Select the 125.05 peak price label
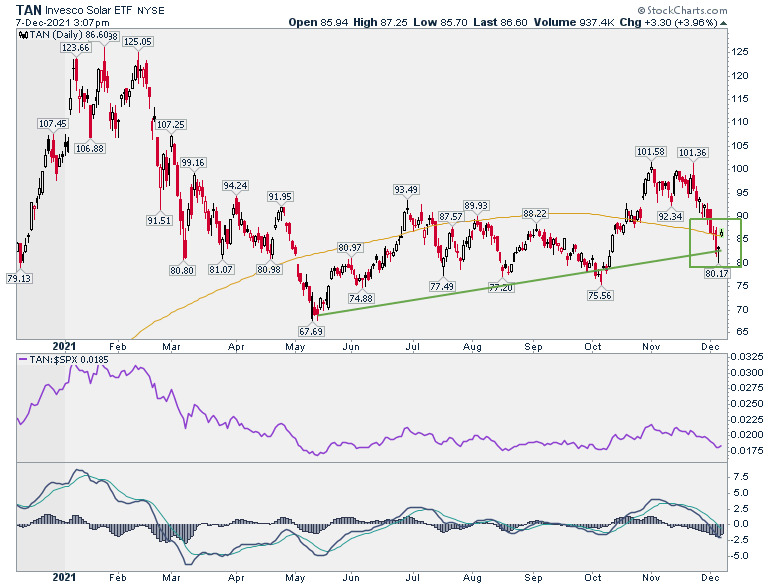The image size is (780, 586). coord(138,42)
